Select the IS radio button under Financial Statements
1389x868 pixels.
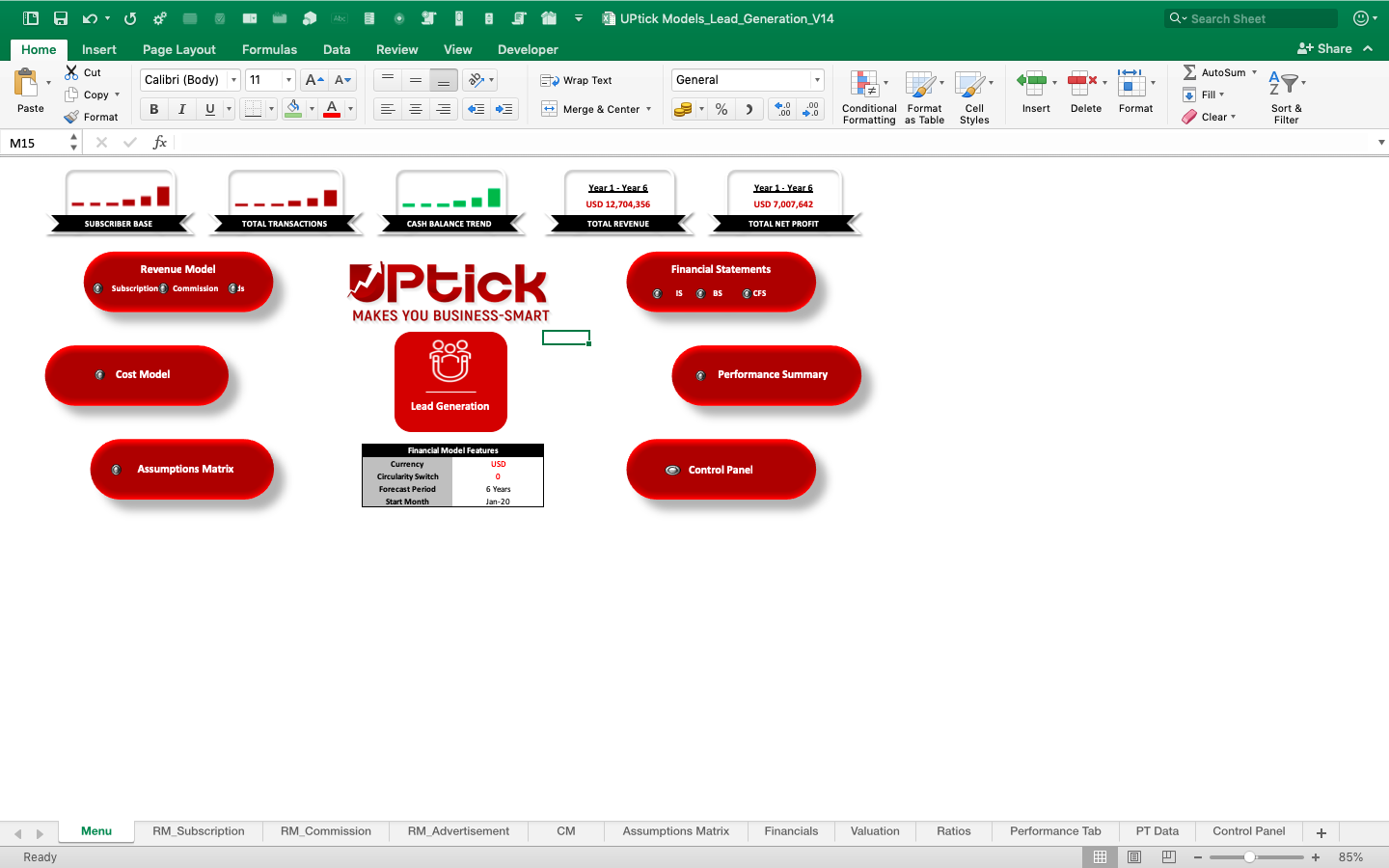(x=657, y=293)
